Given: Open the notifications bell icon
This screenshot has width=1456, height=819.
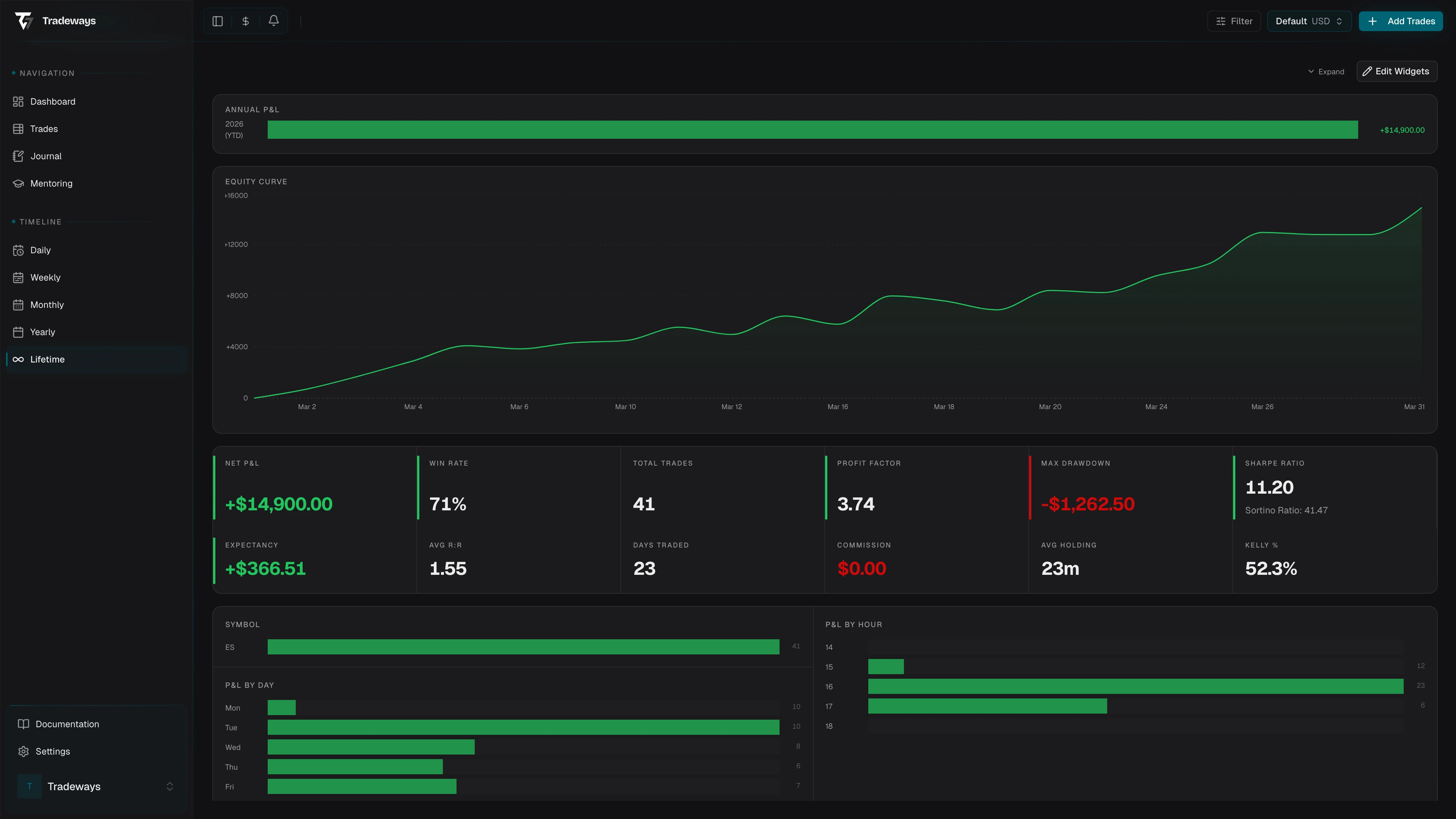Looking at the screenshot, I should coord(273,21).
